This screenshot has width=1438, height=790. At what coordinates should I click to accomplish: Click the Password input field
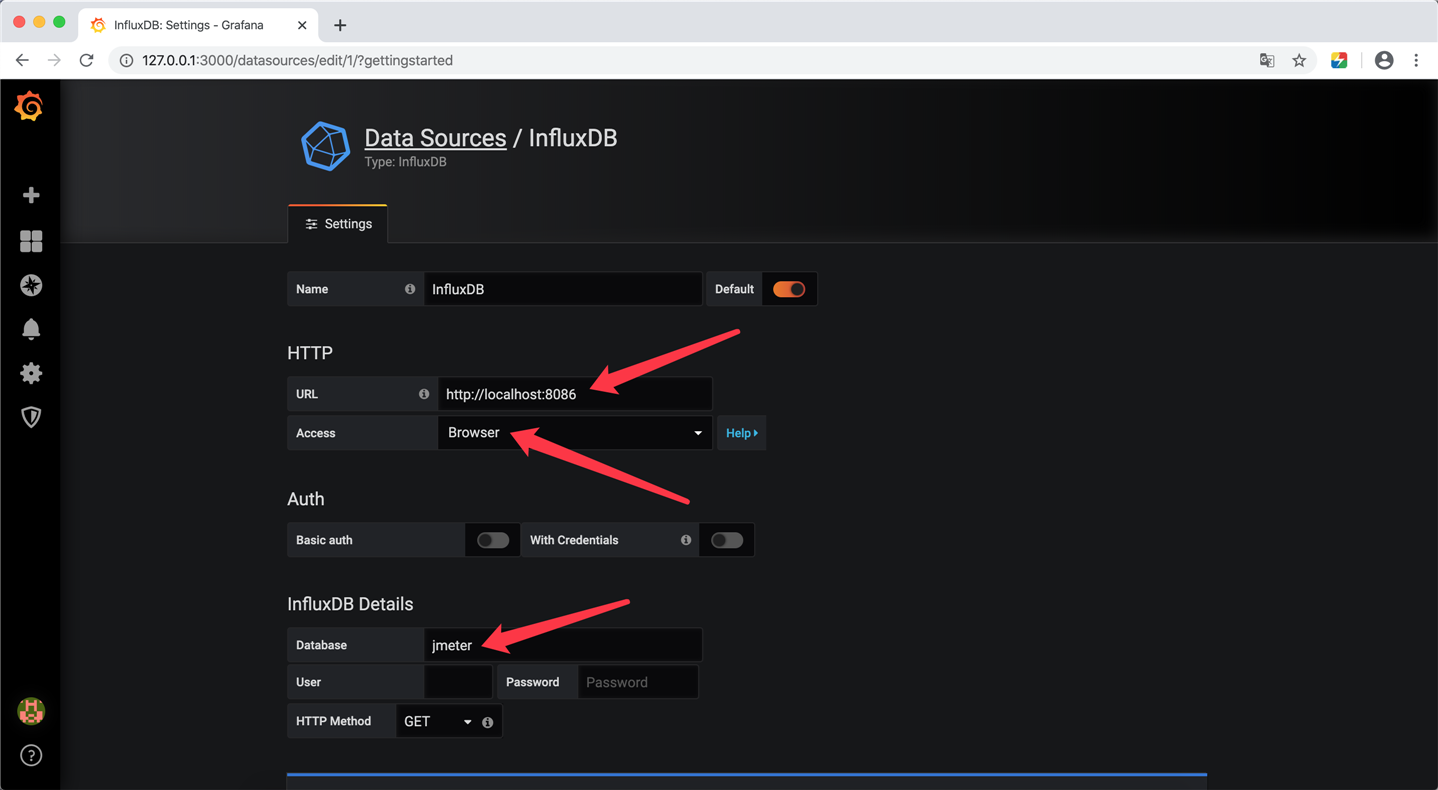[638, 682]
